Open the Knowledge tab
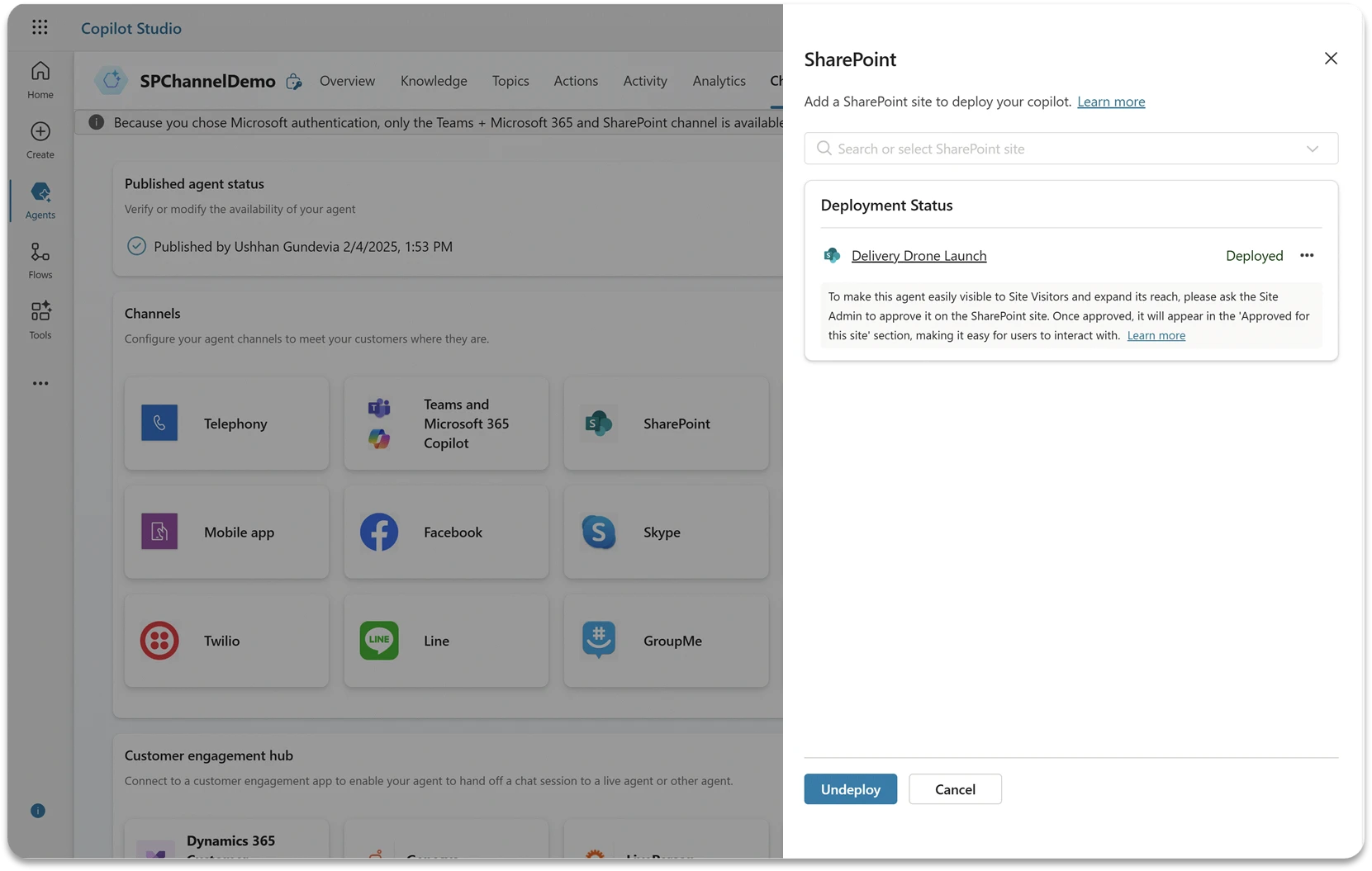 pyautogui.click(x=433, y=81)
